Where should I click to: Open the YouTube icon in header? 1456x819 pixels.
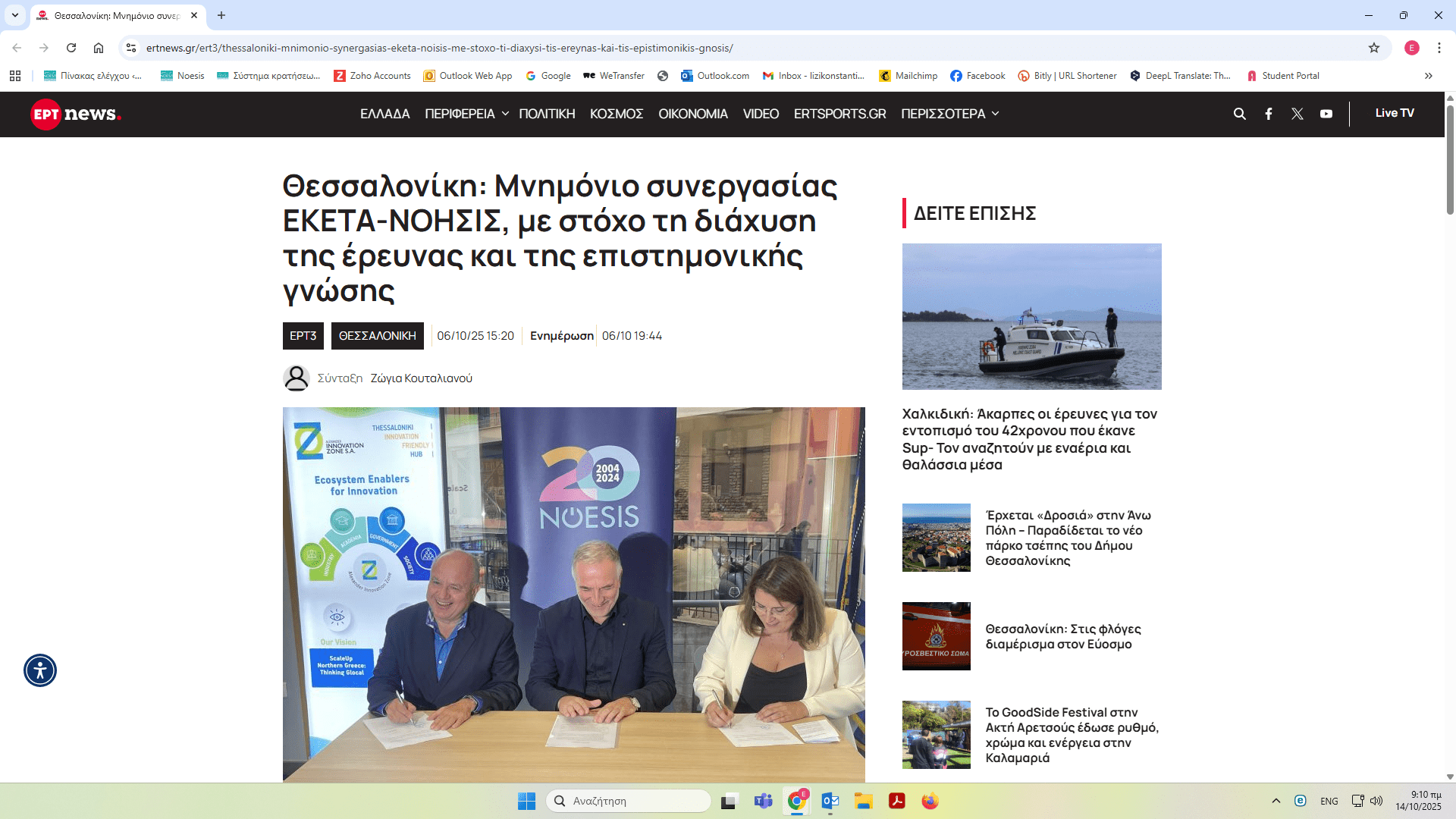(1326, 114)
